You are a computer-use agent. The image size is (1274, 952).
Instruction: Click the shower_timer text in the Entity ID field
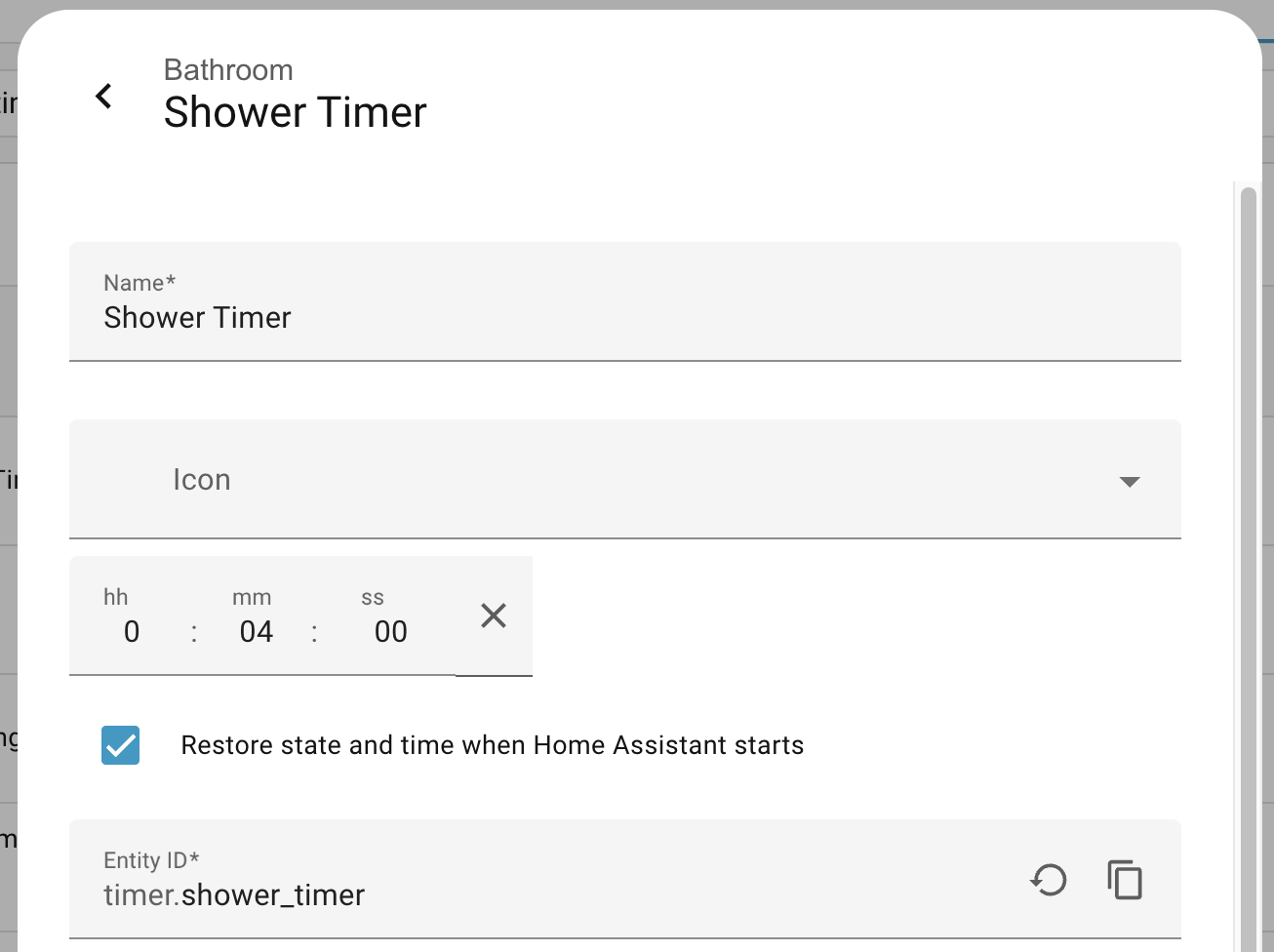click(274, 895)
